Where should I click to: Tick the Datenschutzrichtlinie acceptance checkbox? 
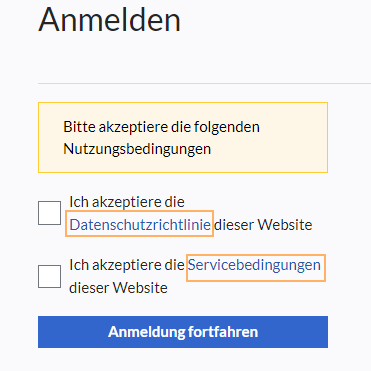[x=49, y=213]
